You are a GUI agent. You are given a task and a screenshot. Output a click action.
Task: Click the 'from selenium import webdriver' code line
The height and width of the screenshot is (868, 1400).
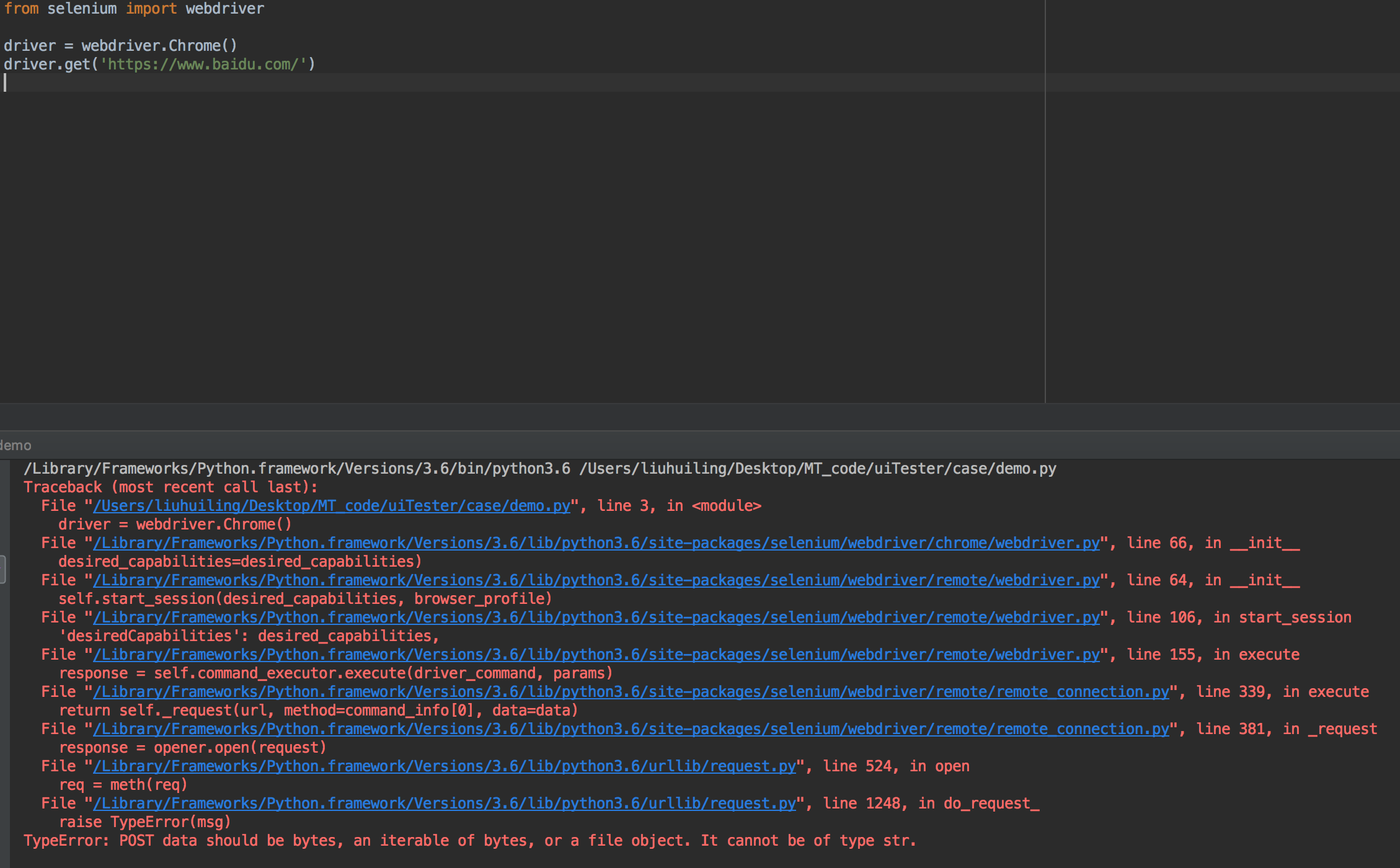[134, 9]
